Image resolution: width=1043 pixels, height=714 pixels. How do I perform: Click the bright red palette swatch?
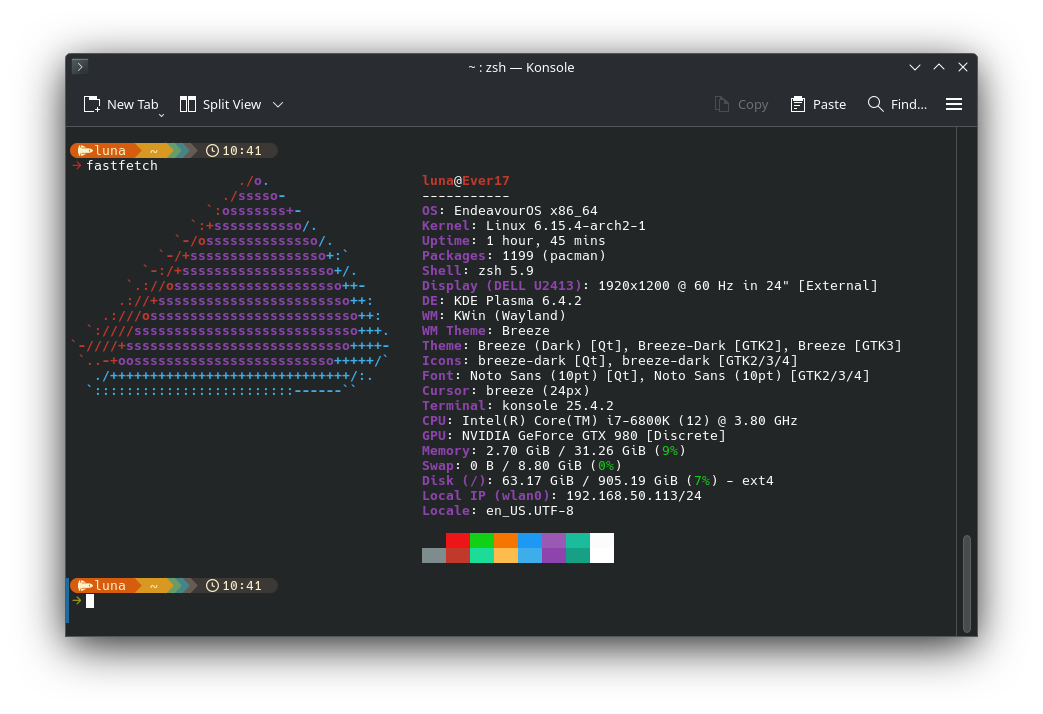pyautogui.click(x=458, y=540)
